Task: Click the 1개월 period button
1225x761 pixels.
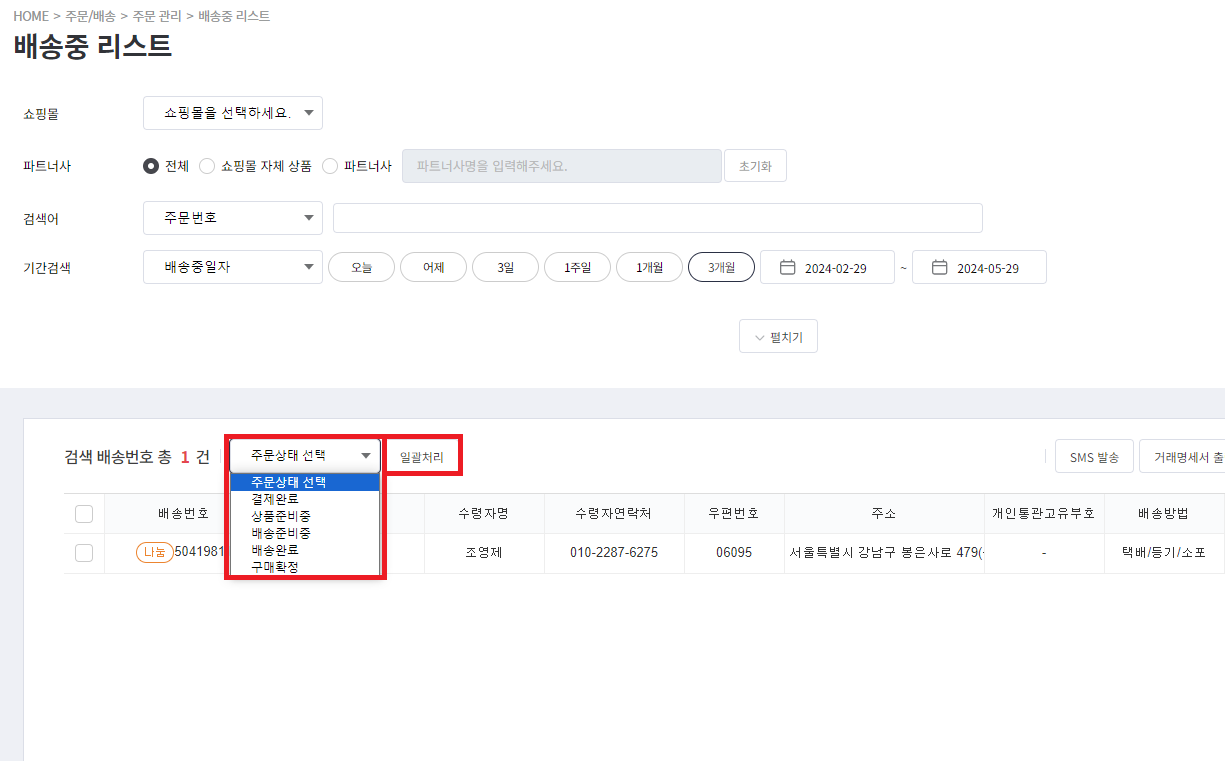Action: coord(649,267)
